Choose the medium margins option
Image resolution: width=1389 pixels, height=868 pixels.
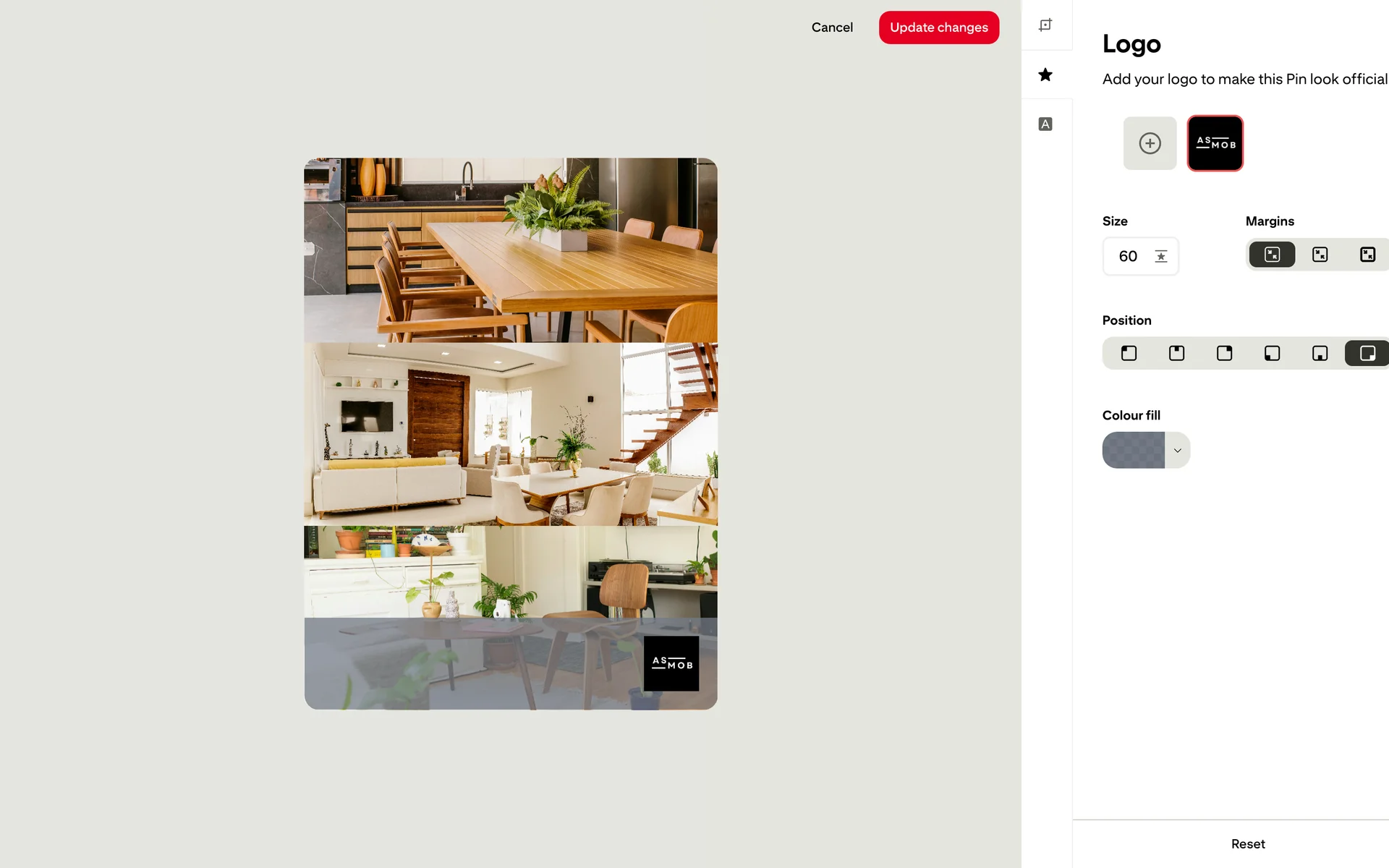pos(1320,255)
